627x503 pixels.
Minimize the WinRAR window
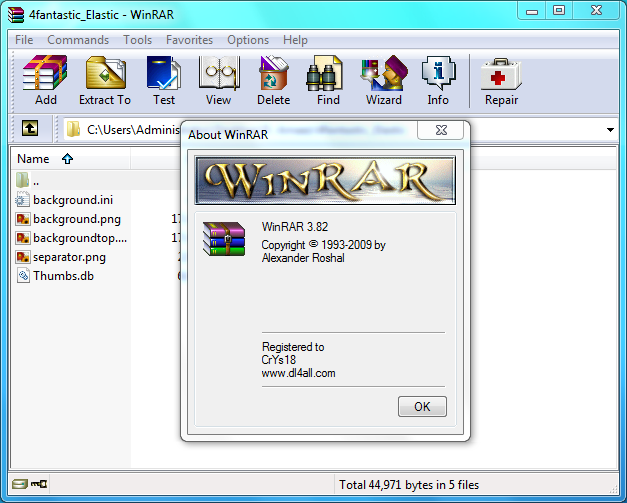tap(531, 10)
